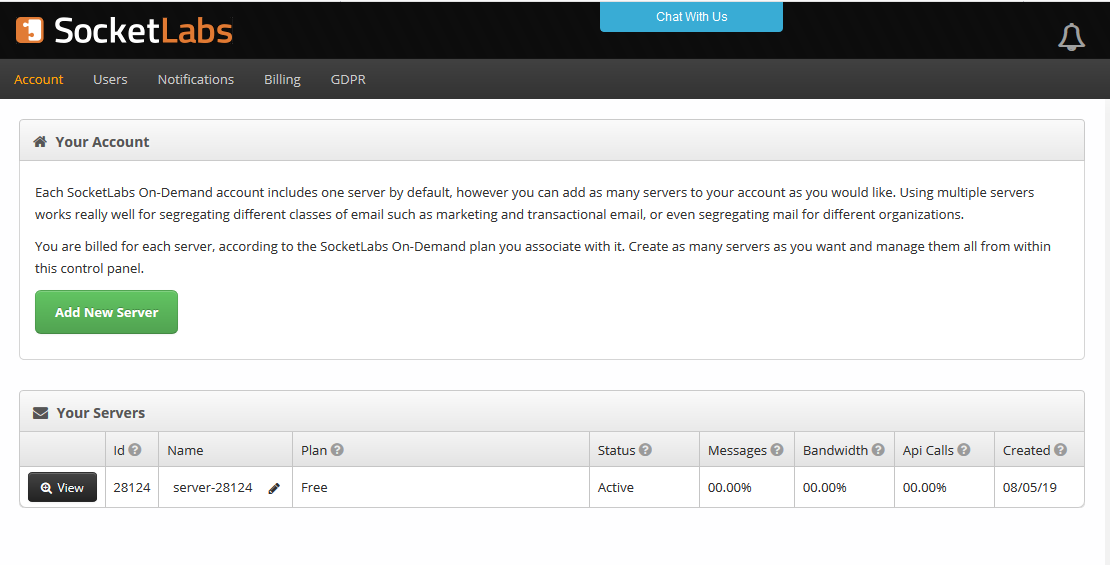
Task: Switch to the Notifications tab
Action: [x=195, y=79]
